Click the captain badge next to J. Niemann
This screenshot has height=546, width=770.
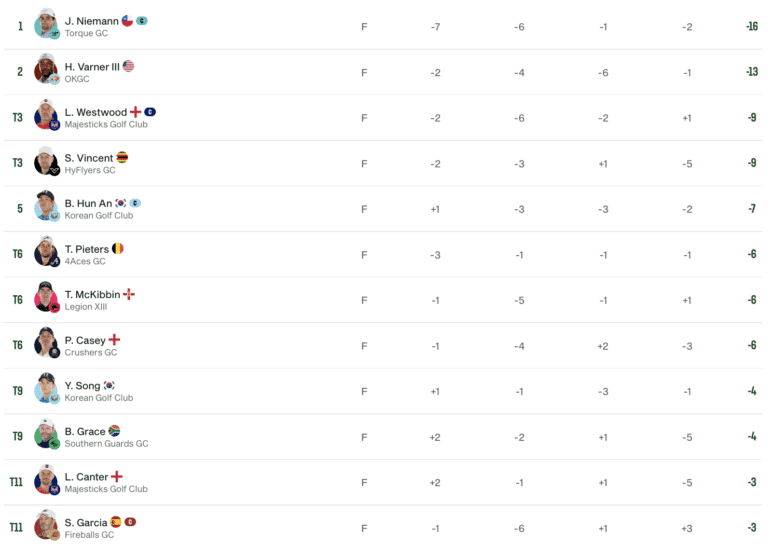(142, 21)
